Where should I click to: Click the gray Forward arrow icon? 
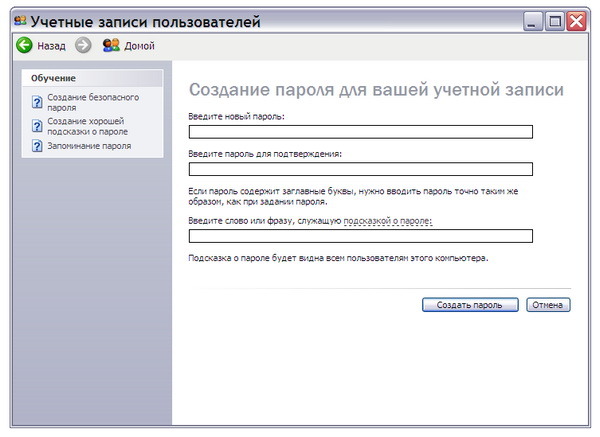(83, 45)
